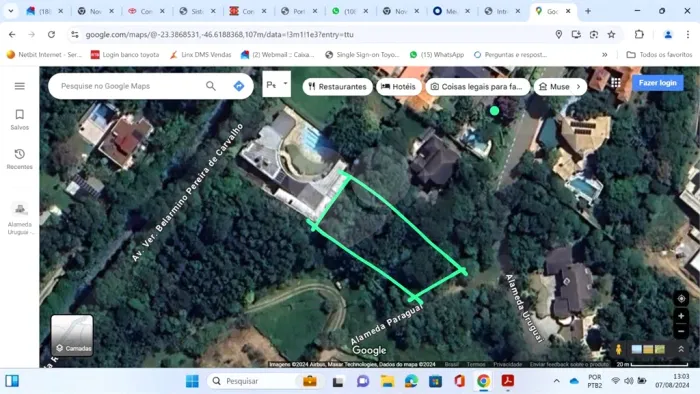This screenshot has height=394, width=700.
Task: Open the tab search dropdown
Action: point(11,11)
